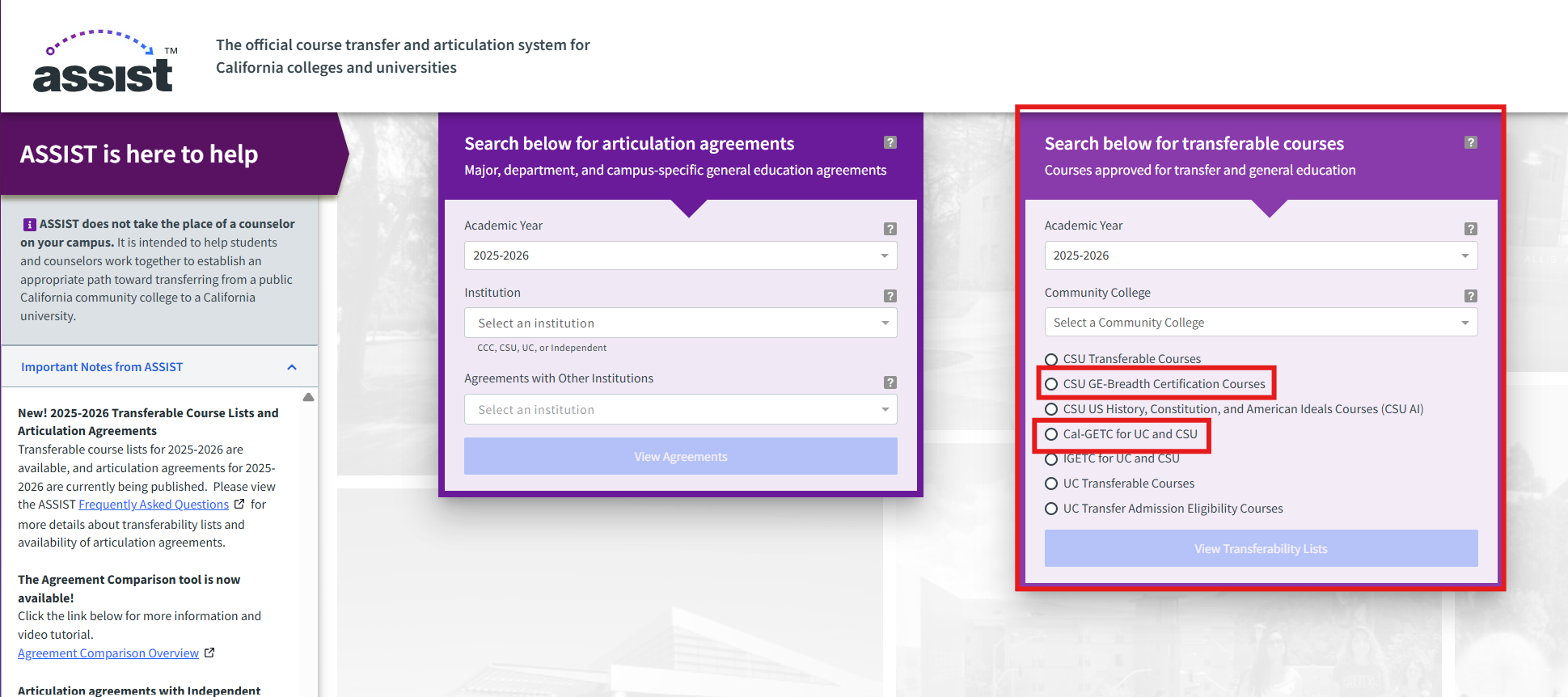Screen dimensions: 1568x697
Task: Click help icon beside Community College label
Action: [1471, 296]
